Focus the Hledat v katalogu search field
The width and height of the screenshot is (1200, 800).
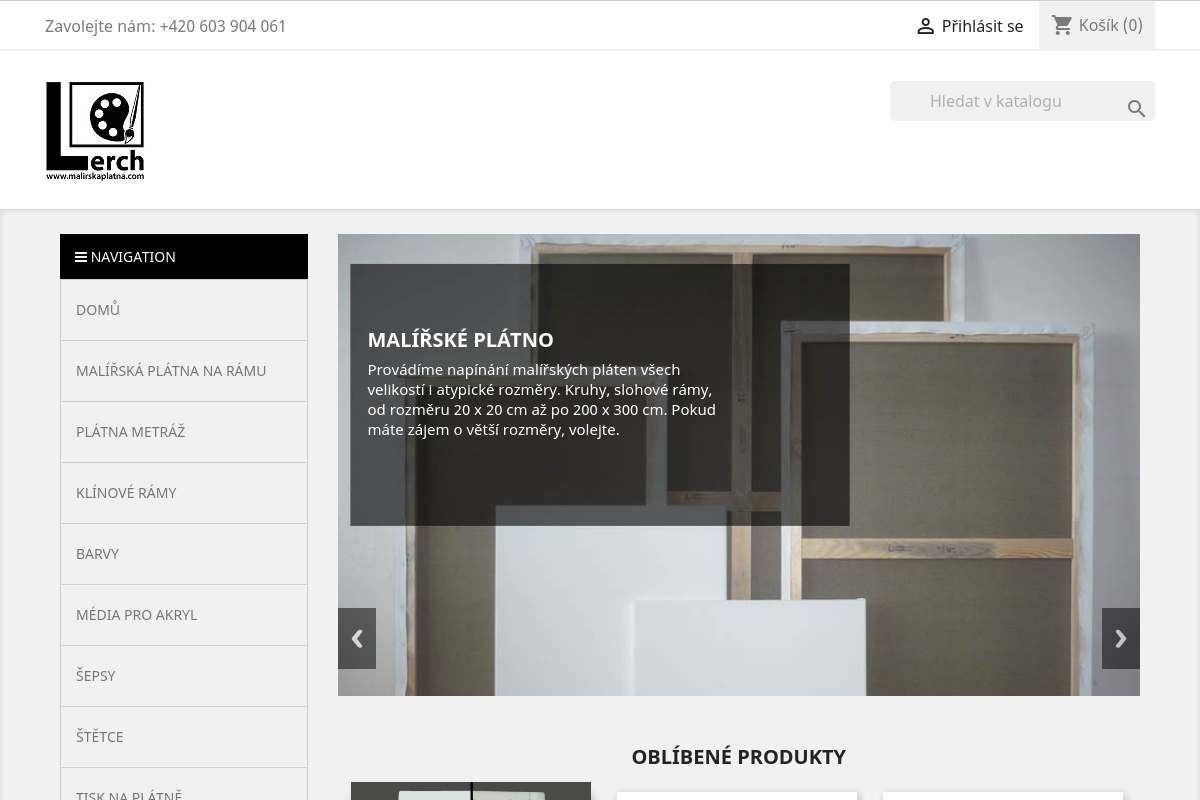(x=1010, y=101)
